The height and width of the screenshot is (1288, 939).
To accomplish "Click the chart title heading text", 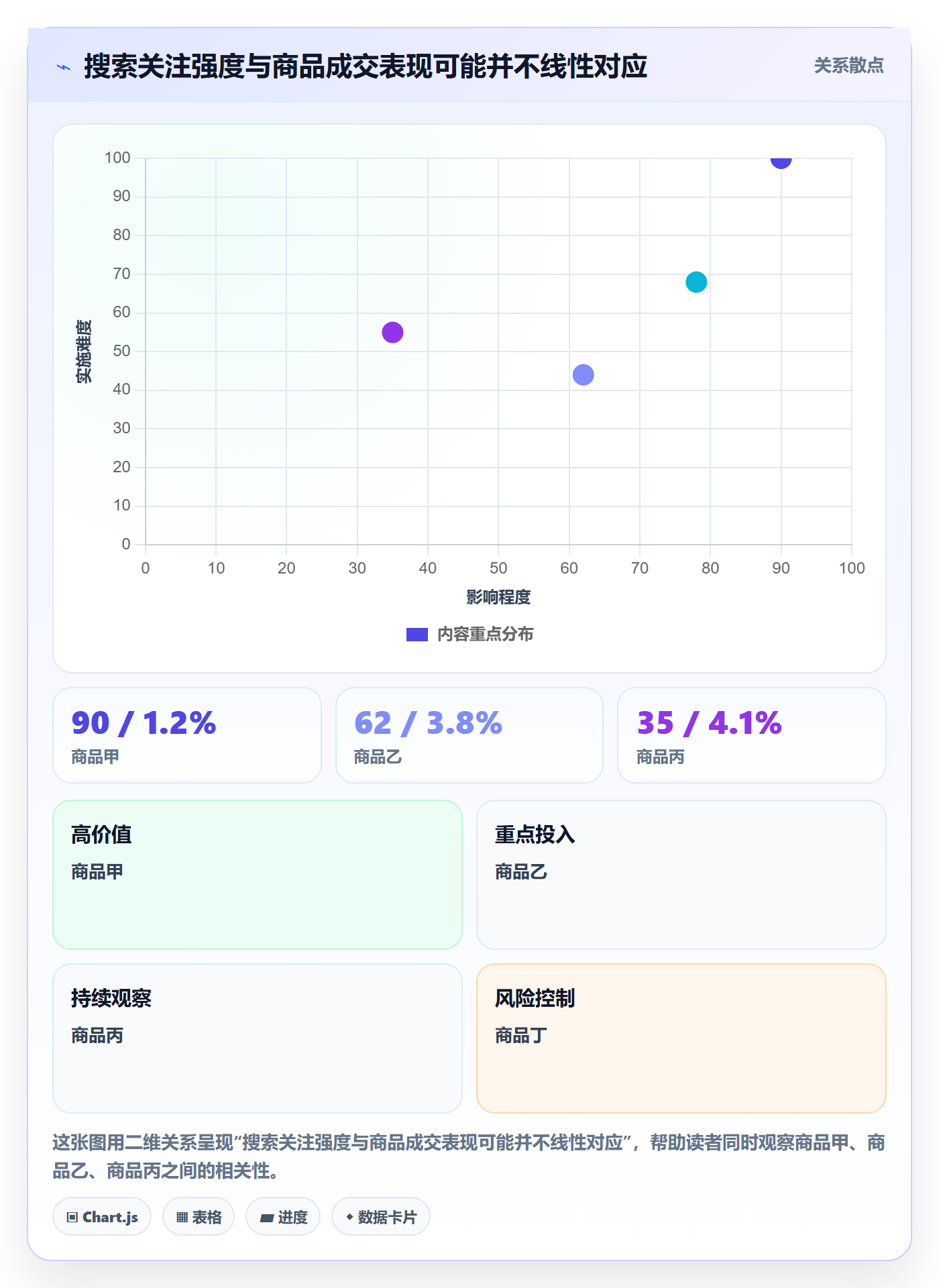I will tap(366, 66).
